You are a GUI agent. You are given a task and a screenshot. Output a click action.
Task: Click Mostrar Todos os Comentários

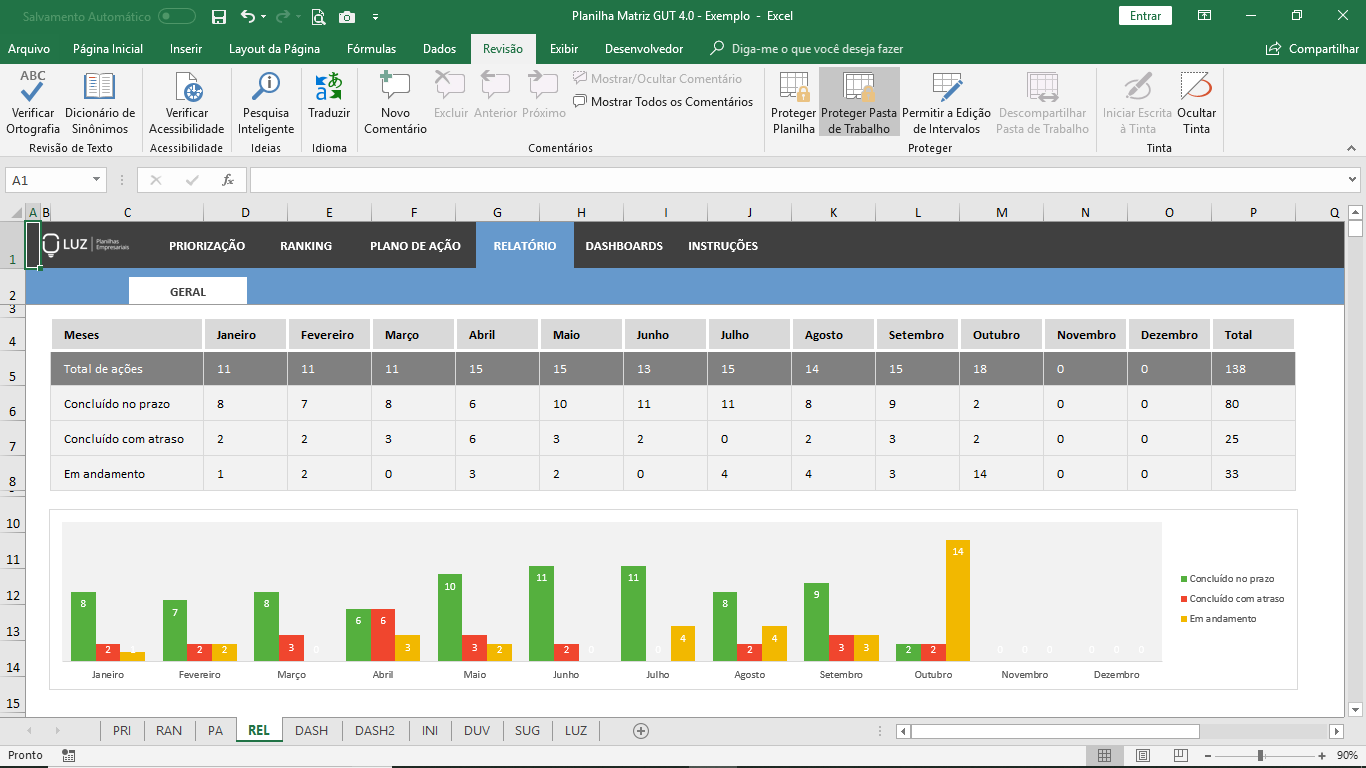tap(663, 102)
